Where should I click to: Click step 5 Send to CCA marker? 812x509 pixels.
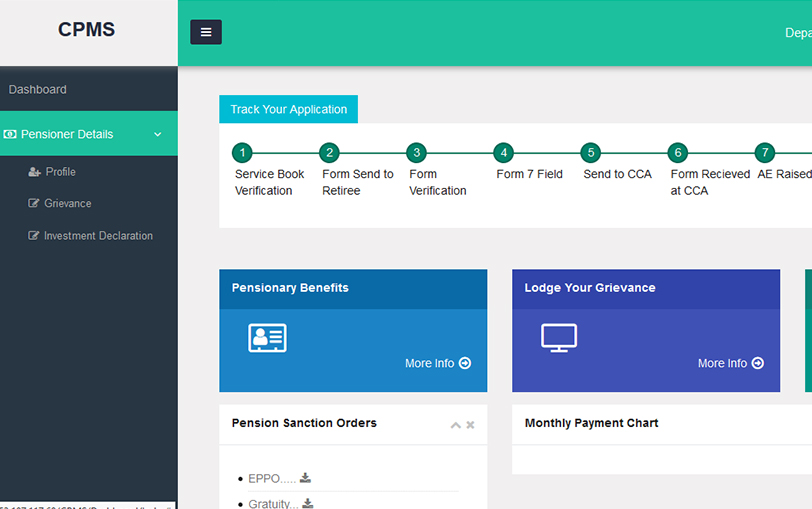(590, 153)
